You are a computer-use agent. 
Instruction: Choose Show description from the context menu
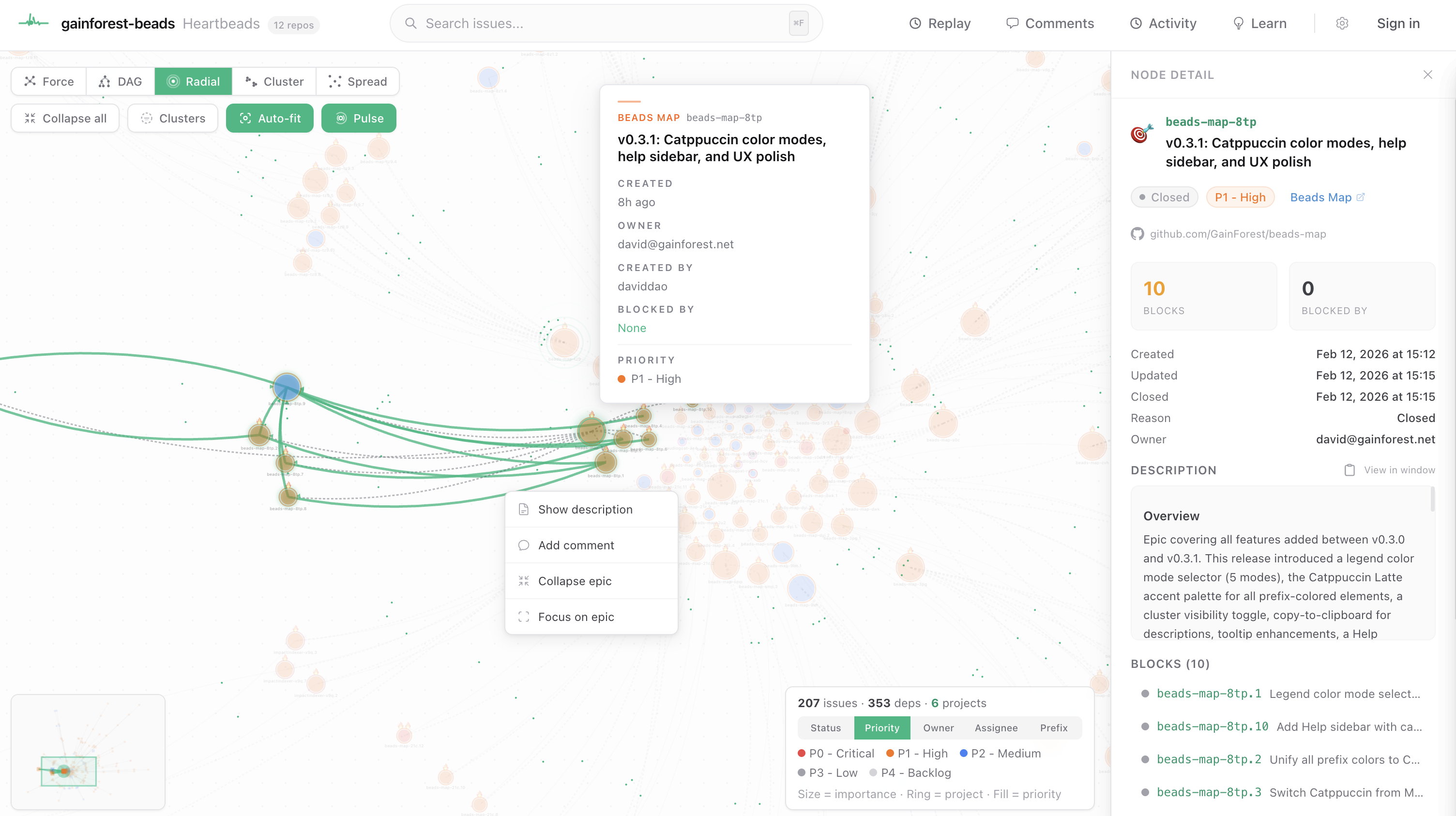point(591,509)
